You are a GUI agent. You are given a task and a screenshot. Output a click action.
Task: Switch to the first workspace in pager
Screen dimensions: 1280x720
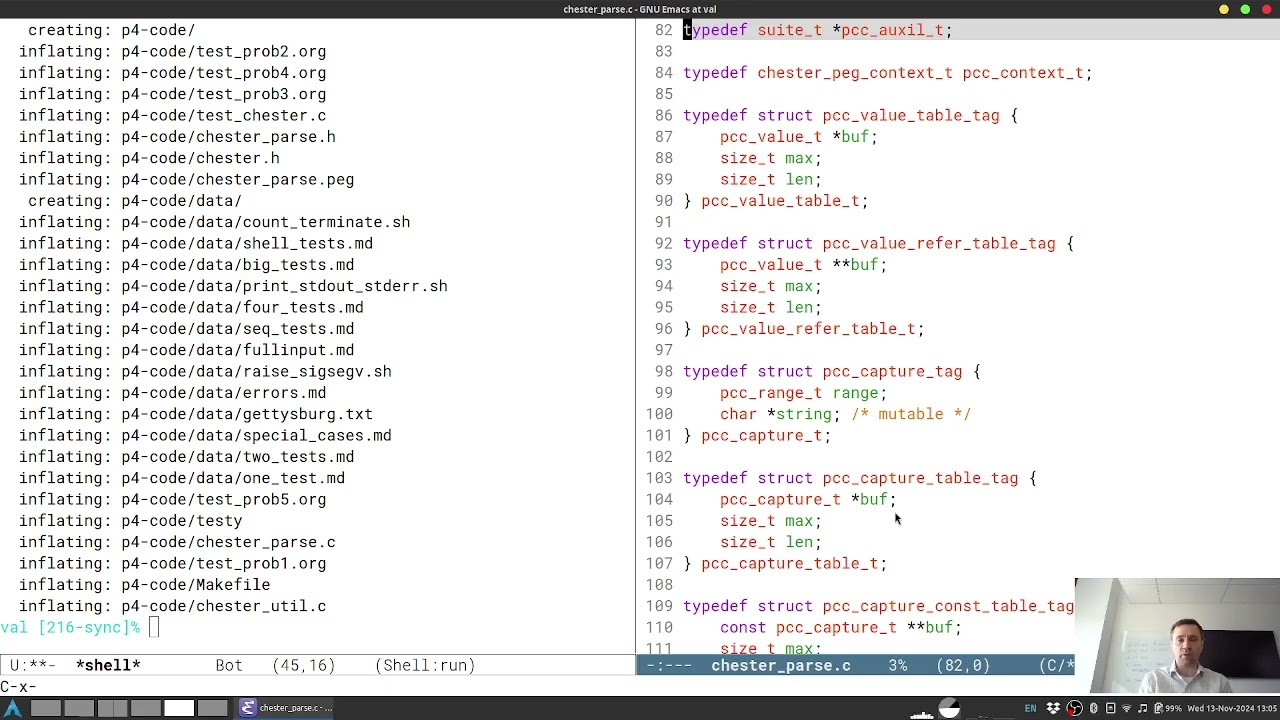pos(46,708)
